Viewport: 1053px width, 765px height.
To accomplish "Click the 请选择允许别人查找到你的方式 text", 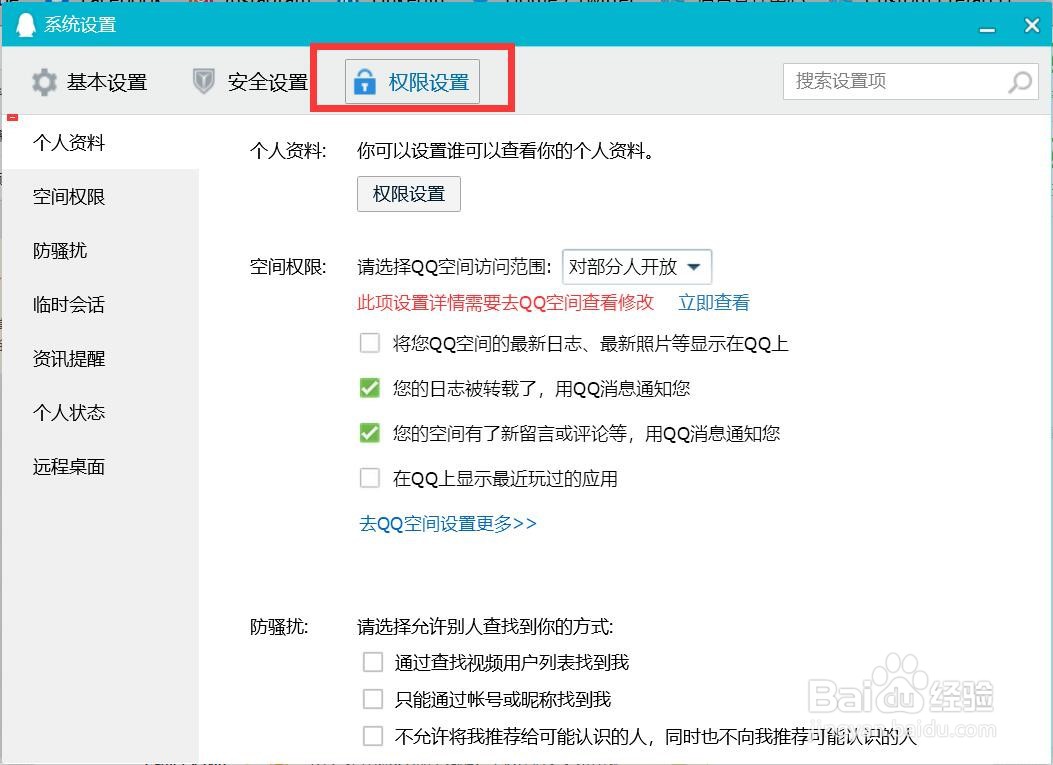I will (x=485, y=627).
